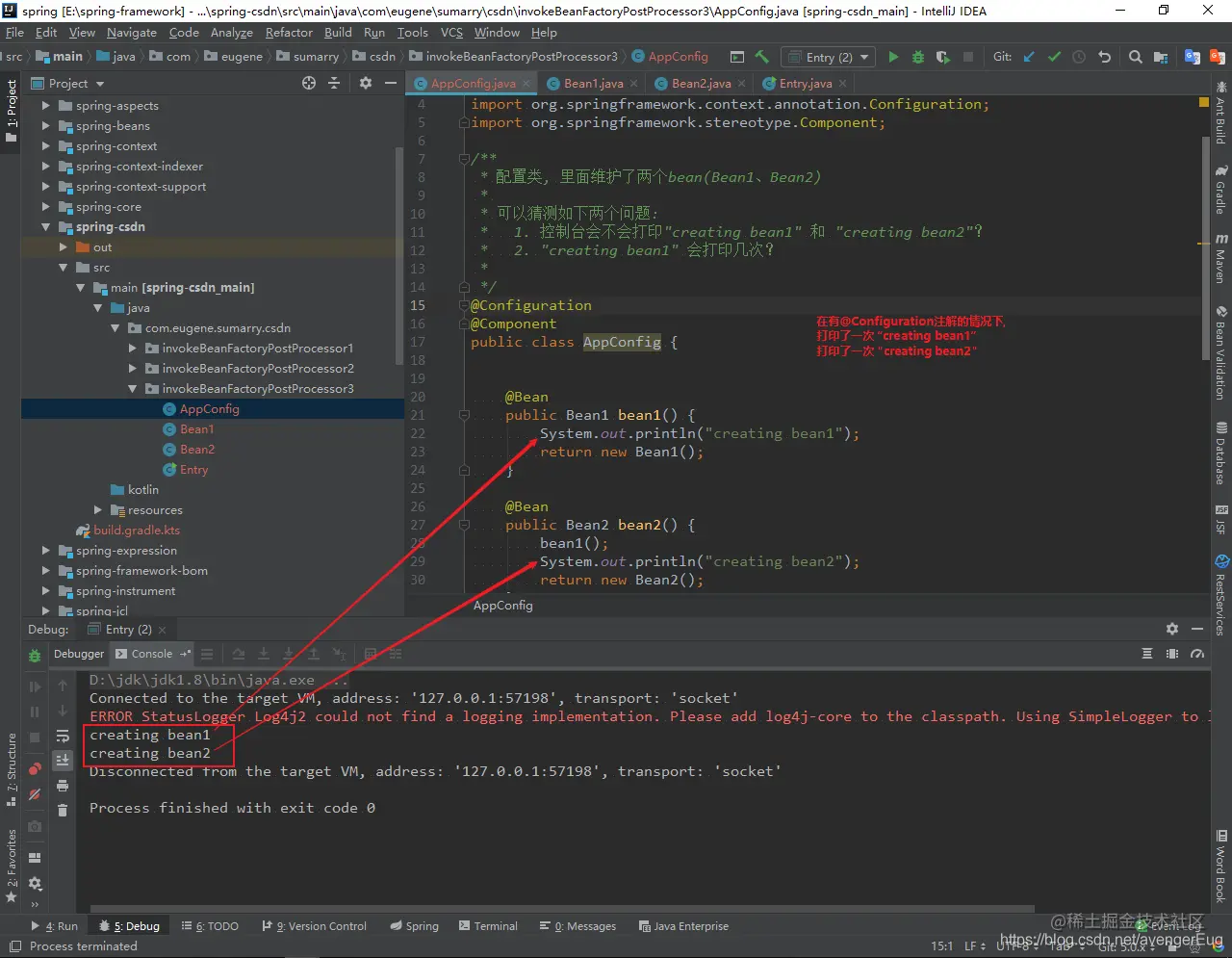
Task: Build the project with the hammer icon
Action: pyautogui.click(x=762, y=57)
